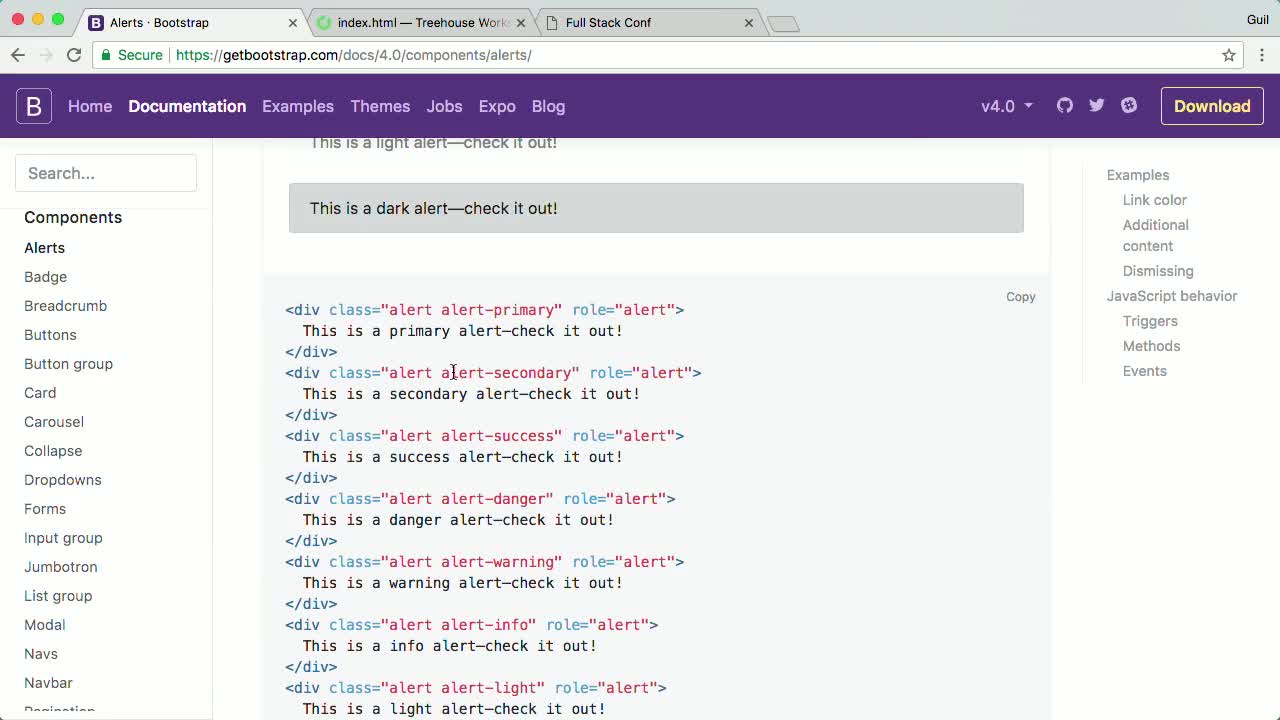Reload the current page

(74, 55)
